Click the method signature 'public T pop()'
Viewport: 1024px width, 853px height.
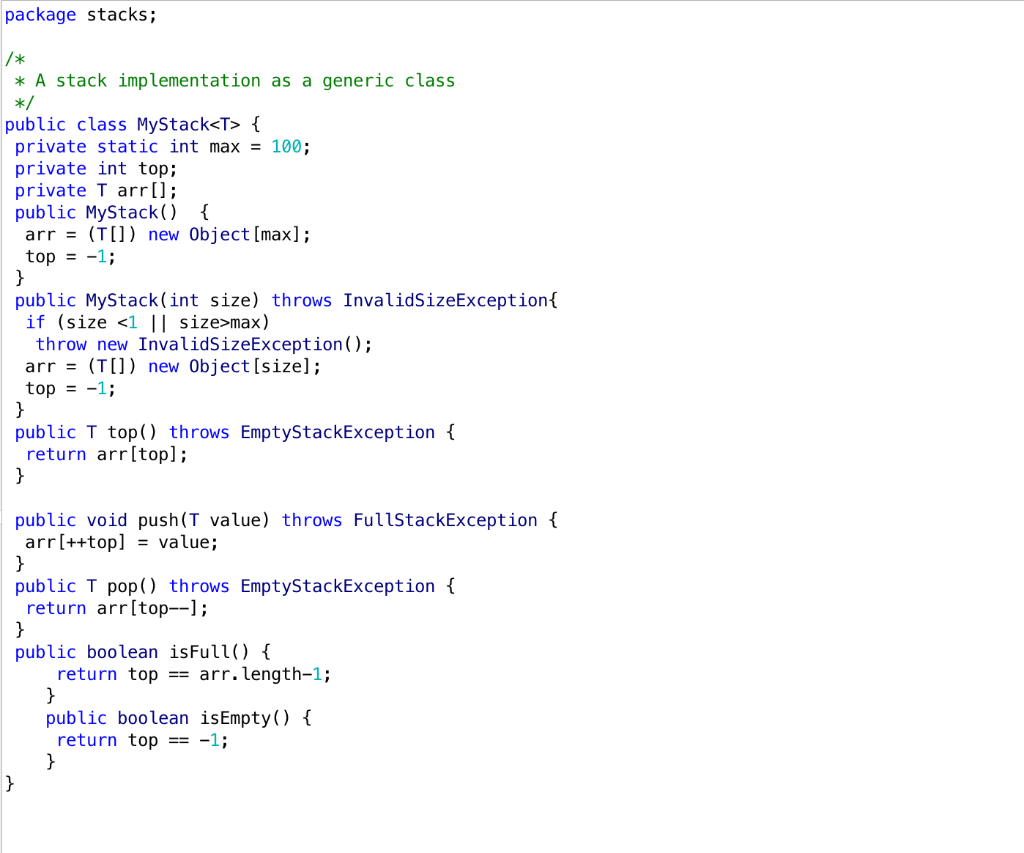(86, 587)
